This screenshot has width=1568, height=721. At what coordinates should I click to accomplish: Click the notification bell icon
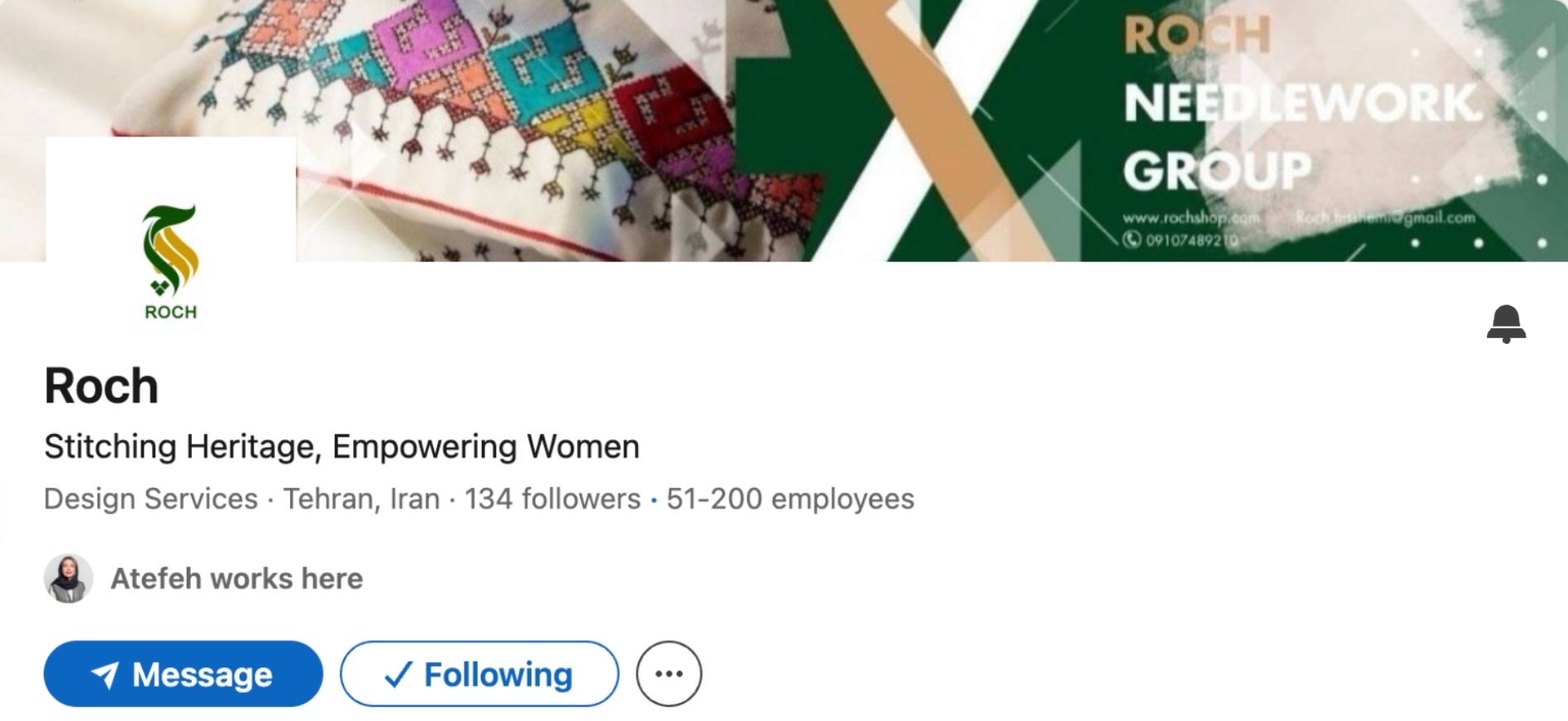[x=1506, y=323]
